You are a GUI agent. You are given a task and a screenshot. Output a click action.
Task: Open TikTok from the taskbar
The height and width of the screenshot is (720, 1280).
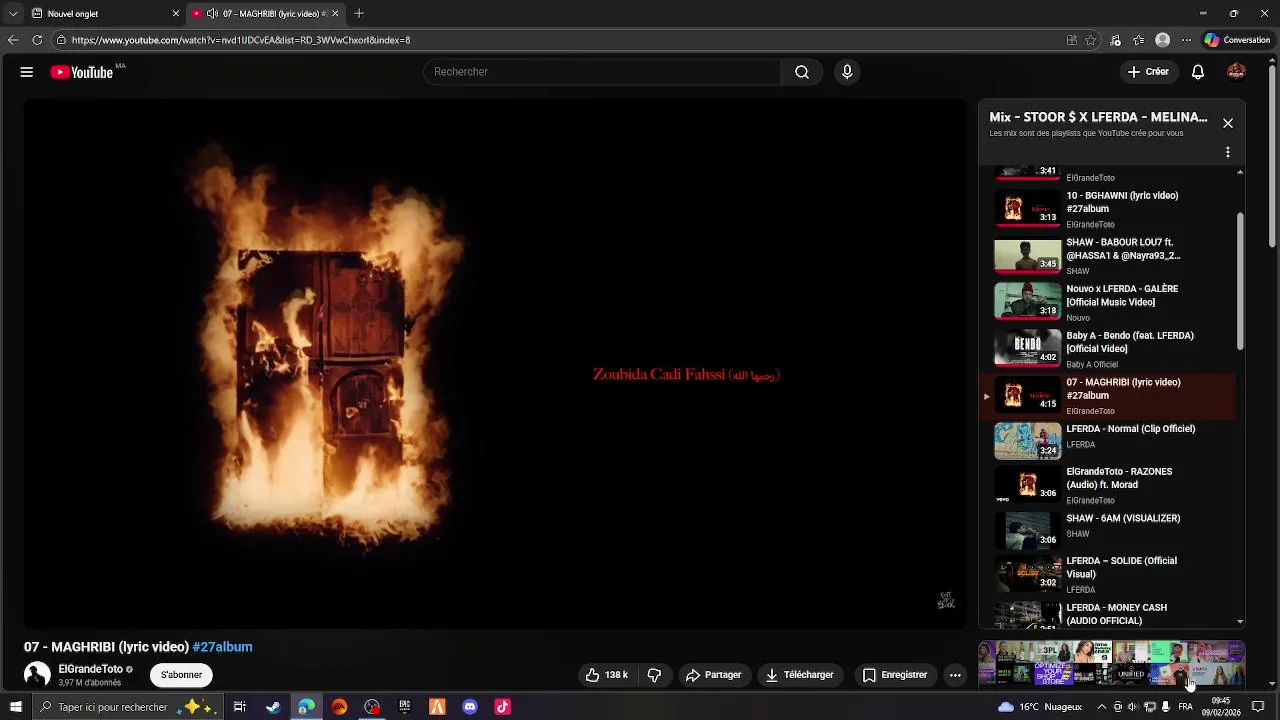pos(503,707)
